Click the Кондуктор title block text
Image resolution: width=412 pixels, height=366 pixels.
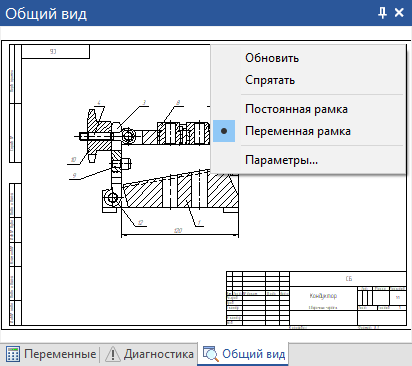pyautogui.click(x=323, y=296)
